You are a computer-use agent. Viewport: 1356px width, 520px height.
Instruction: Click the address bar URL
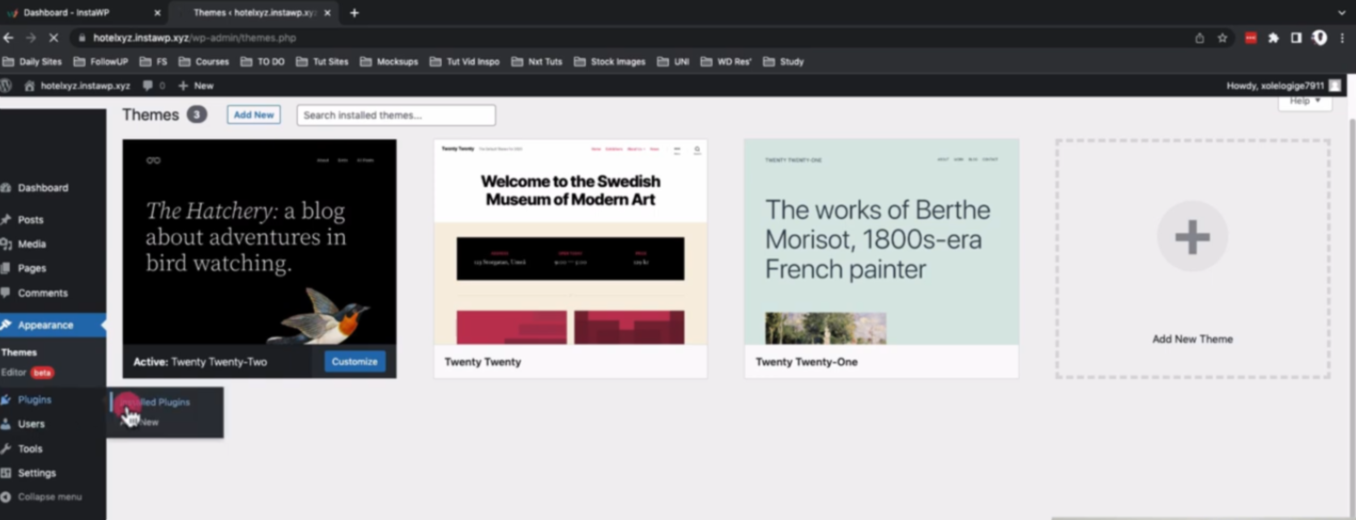coord(195,38)
